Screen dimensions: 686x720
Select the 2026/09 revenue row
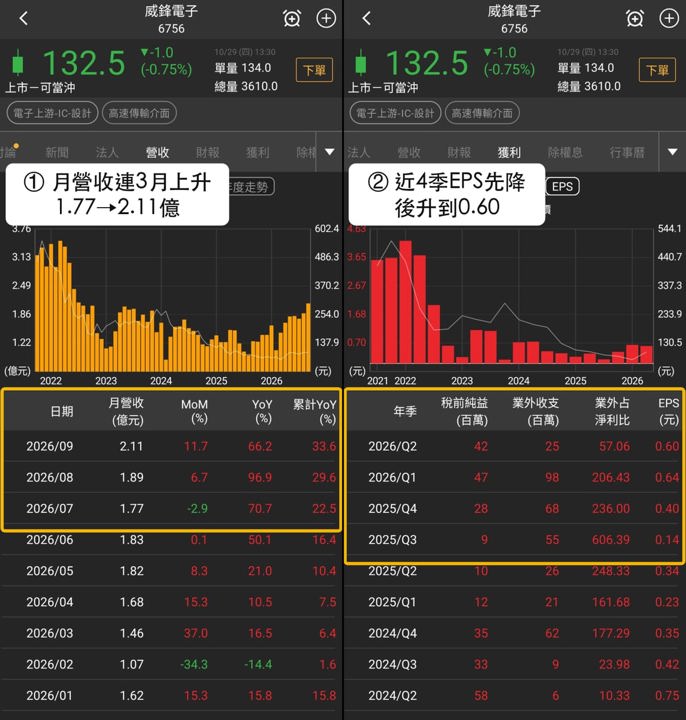pyautogui.click(x=171, y=446)
